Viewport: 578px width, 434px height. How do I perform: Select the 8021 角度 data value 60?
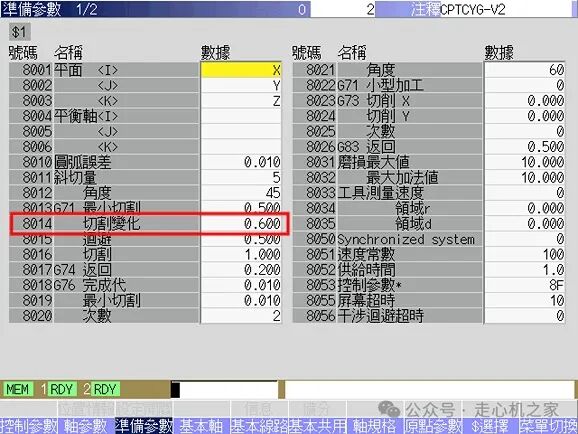[x=525, y=70]
